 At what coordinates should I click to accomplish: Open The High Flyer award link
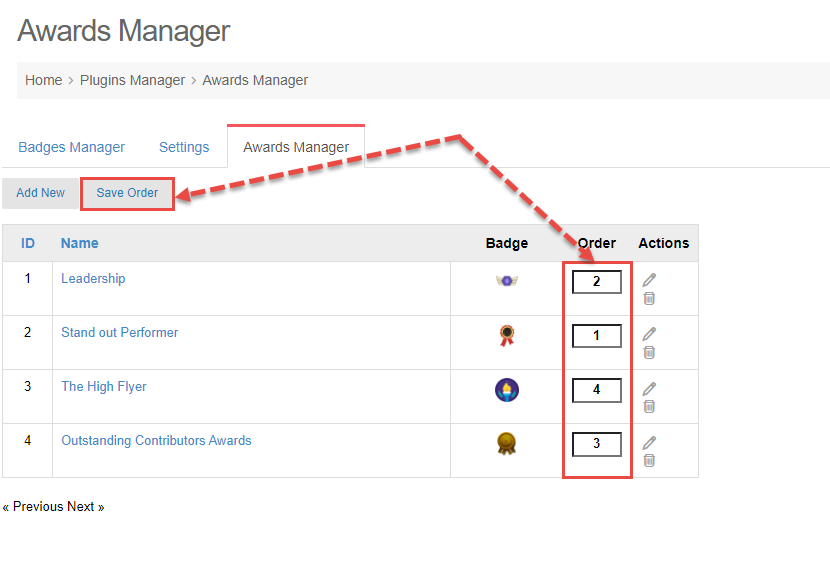point(104,386)
